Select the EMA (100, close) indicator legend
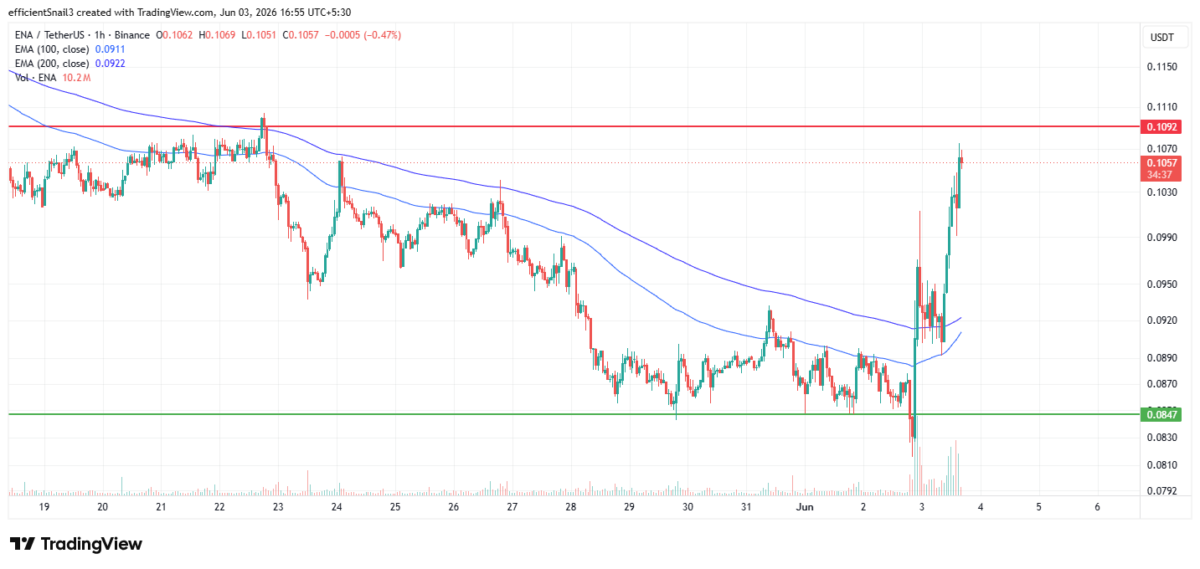Viewport: 1200px width, 569px height. [52, 49]
